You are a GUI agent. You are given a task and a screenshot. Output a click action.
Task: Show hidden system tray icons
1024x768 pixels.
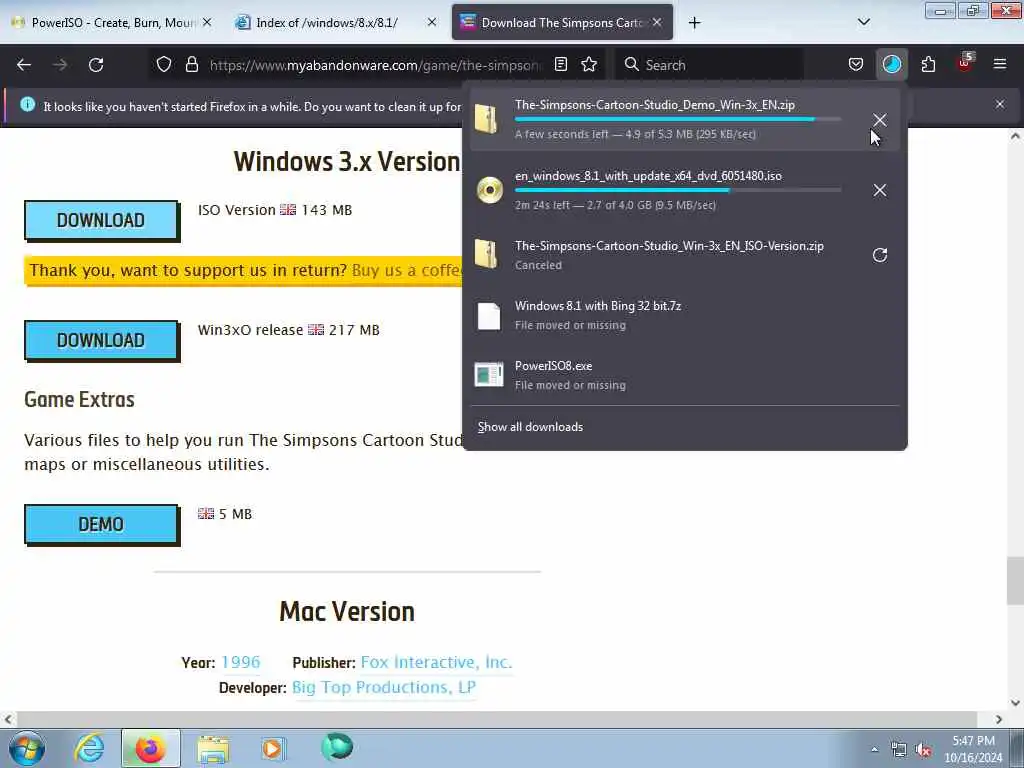pos(874,749)
